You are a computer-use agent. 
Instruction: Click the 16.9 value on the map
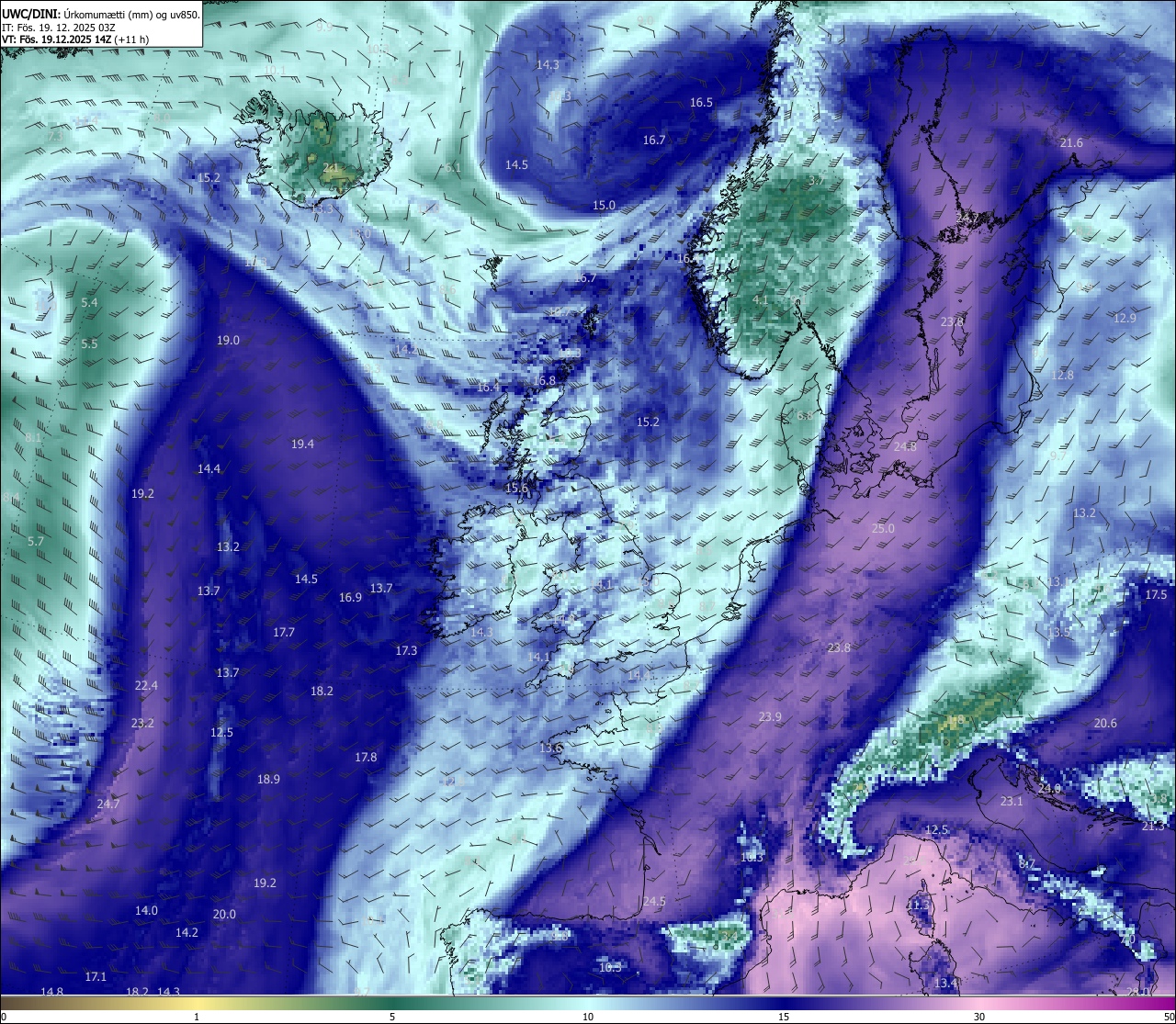coord(350,598)
